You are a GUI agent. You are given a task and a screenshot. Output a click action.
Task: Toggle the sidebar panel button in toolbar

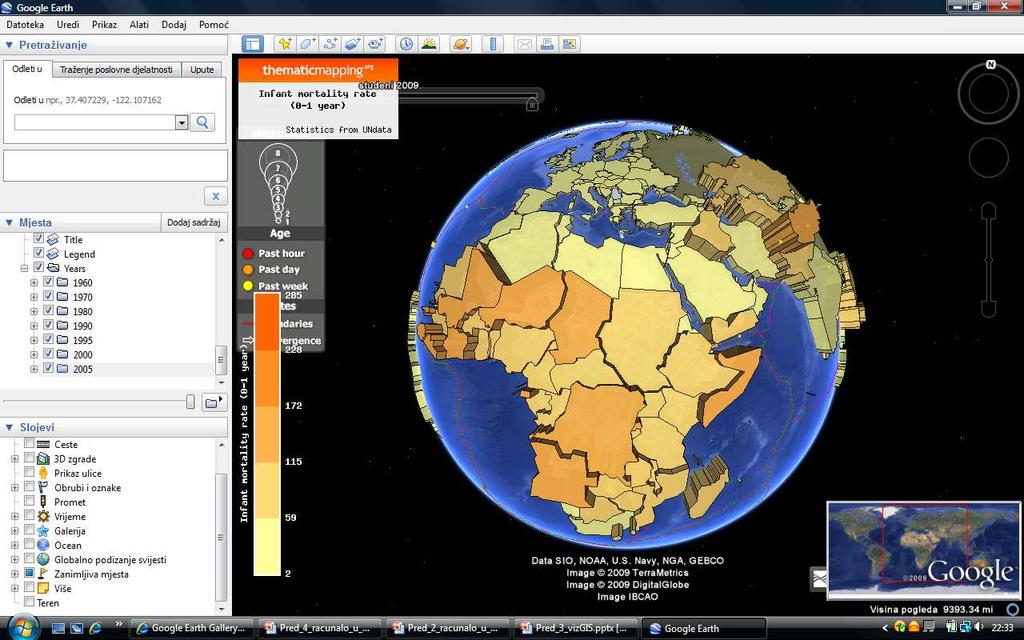pos(253,44)
